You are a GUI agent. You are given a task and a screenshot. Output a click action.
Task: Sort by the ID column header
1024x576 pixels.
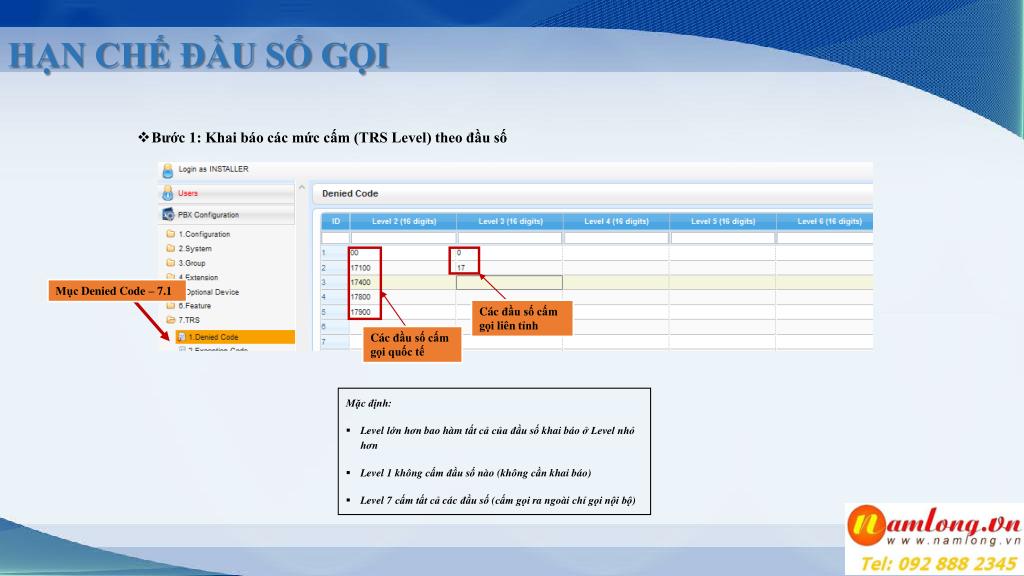click(x=336, y=221)
